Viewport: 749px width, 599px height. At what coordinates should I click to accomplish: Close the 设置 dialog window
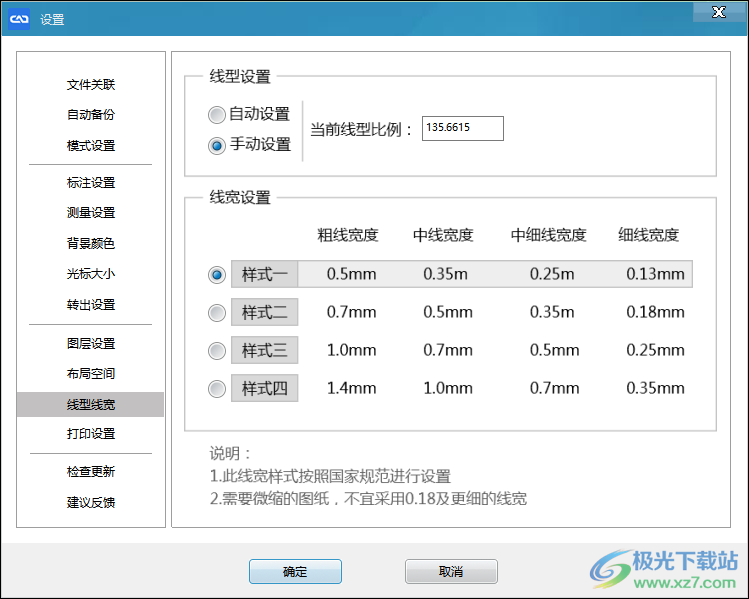click(x=719, y=12)
